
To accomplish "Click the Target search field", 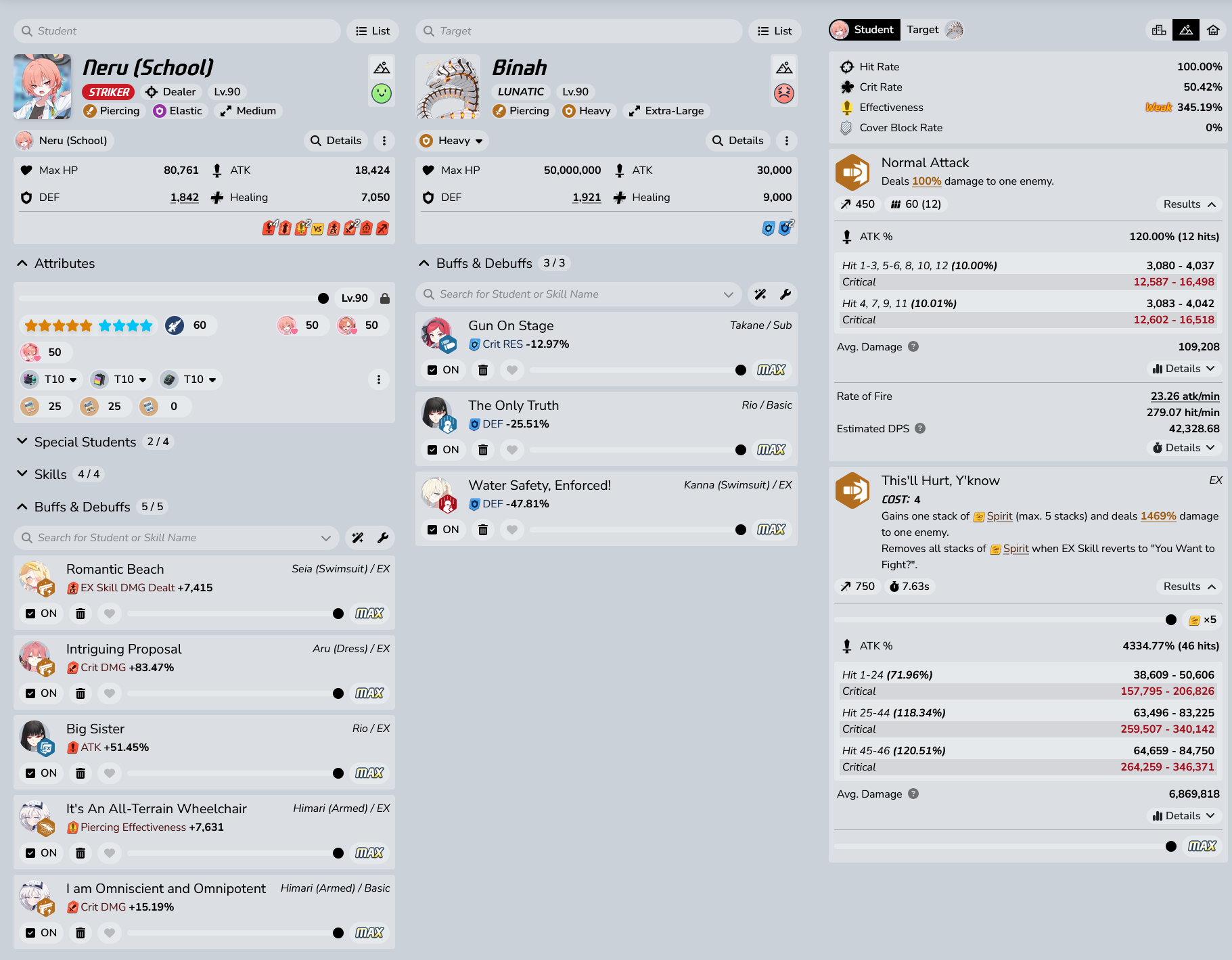I will [579, 31].
